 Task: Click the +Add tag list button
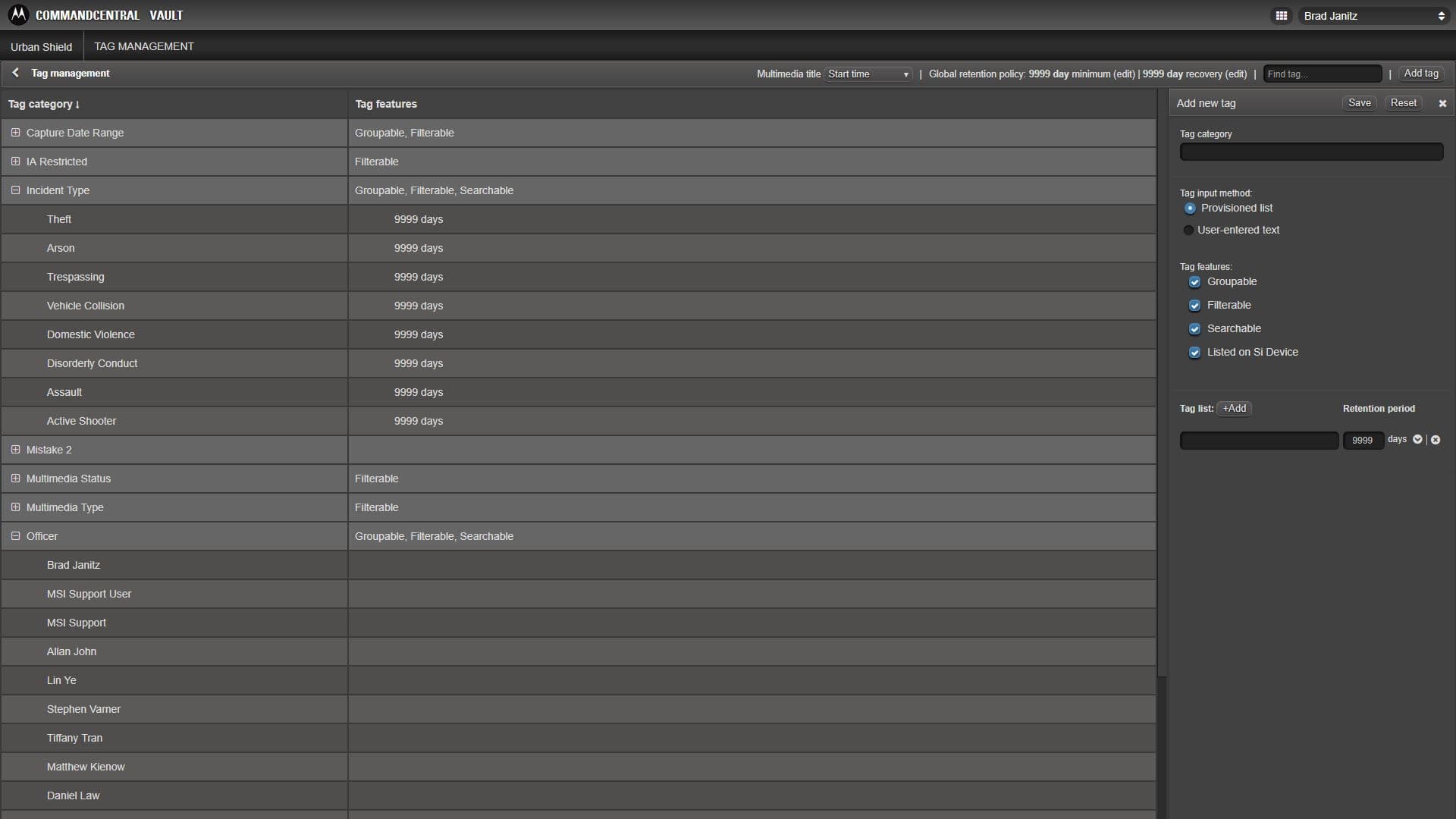(1234, 409)
